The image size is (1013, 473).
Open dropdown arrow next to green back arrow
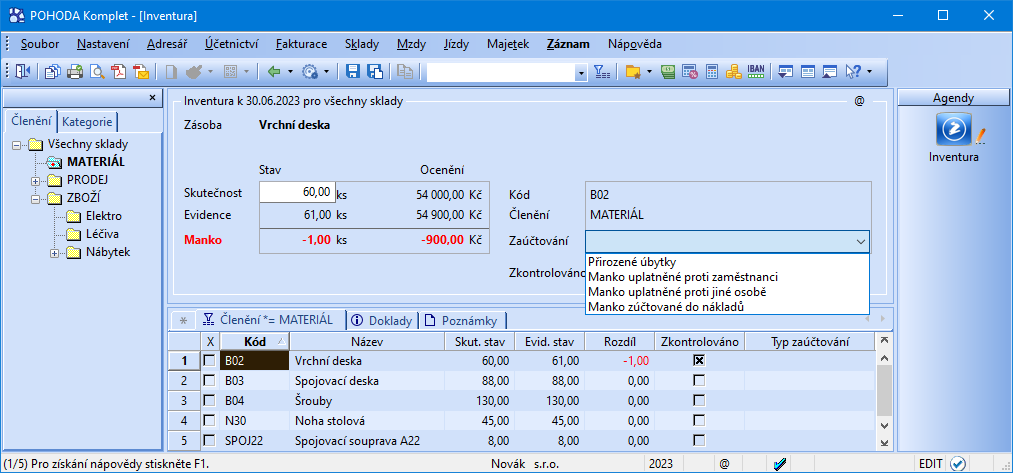290,72
